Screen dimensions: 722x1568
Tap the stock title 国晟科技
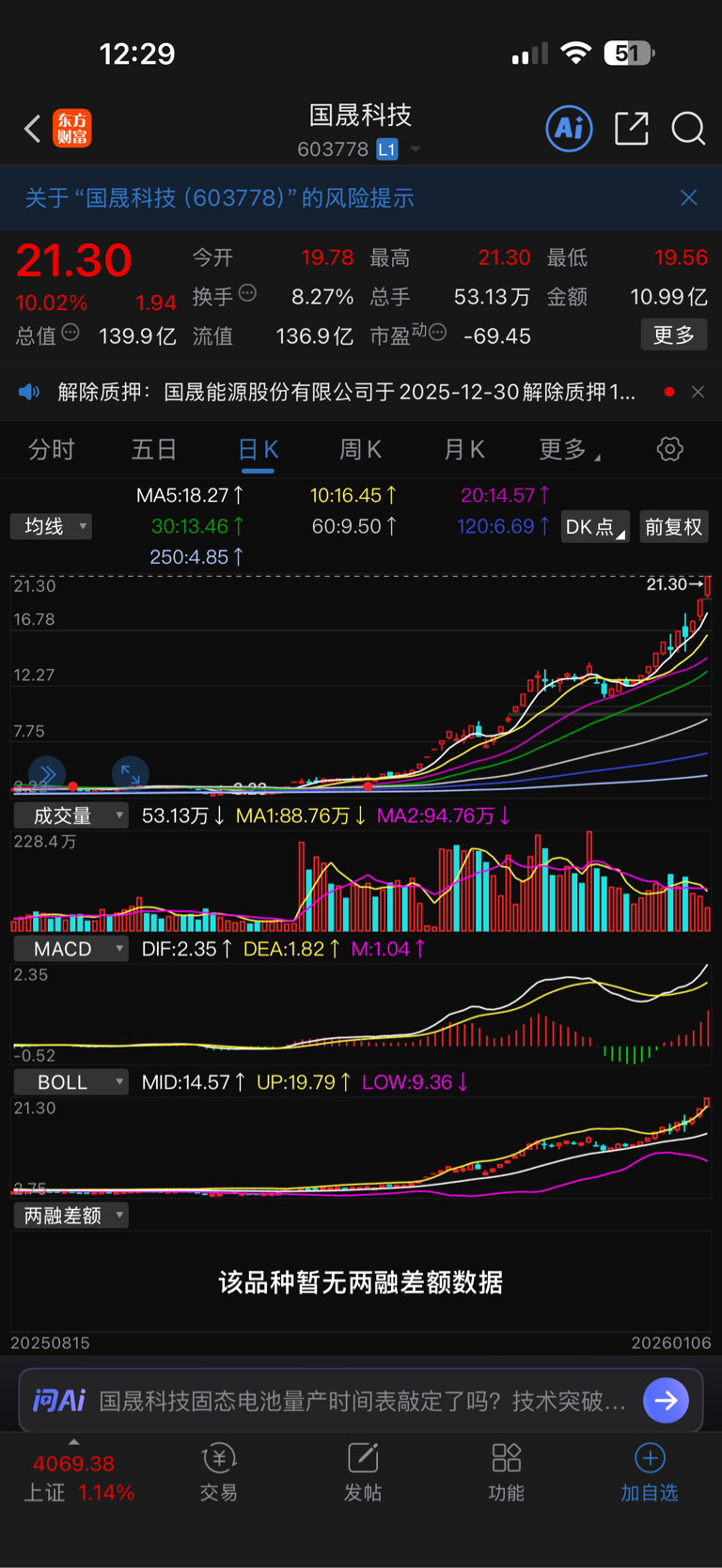tap(361, 115)
